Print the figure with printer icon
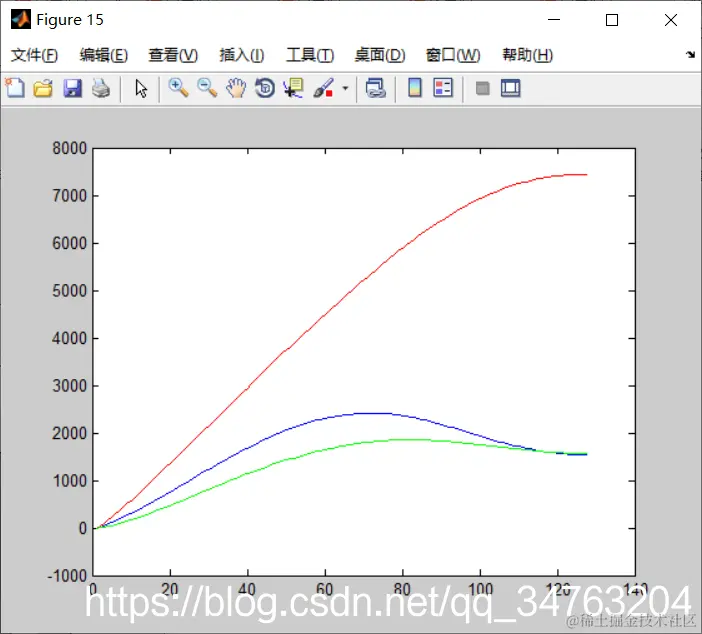 101,88
